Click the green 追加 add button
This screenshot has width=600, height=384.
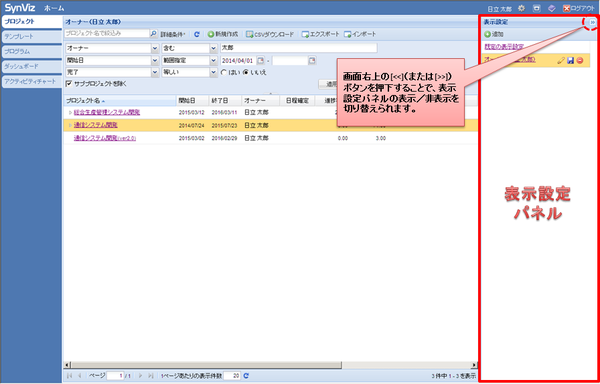[494, 34]
